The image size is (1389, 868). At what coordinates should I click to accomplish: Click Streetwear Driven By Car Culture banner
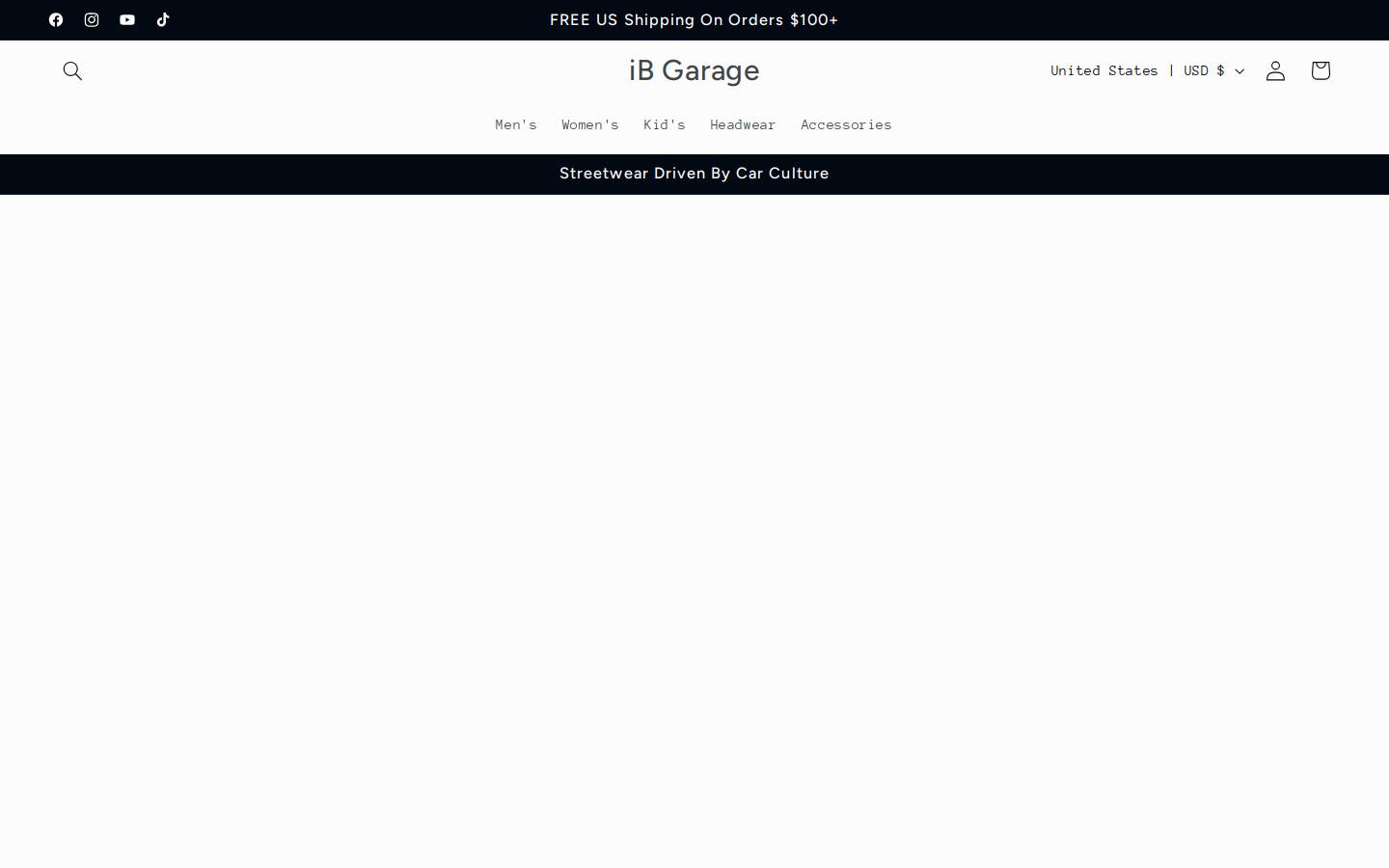pos(694,174)
